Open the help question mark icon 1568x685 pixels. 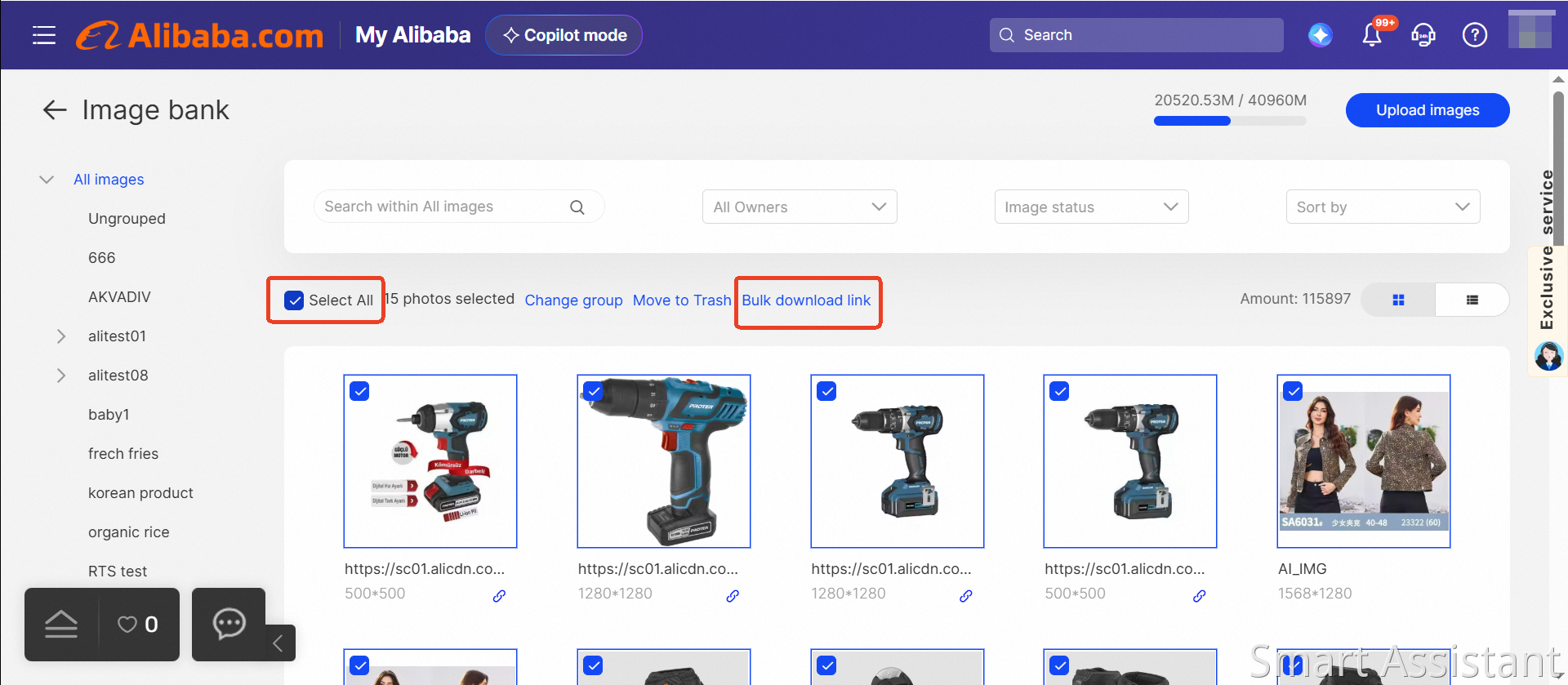(x=1475, y=35)
